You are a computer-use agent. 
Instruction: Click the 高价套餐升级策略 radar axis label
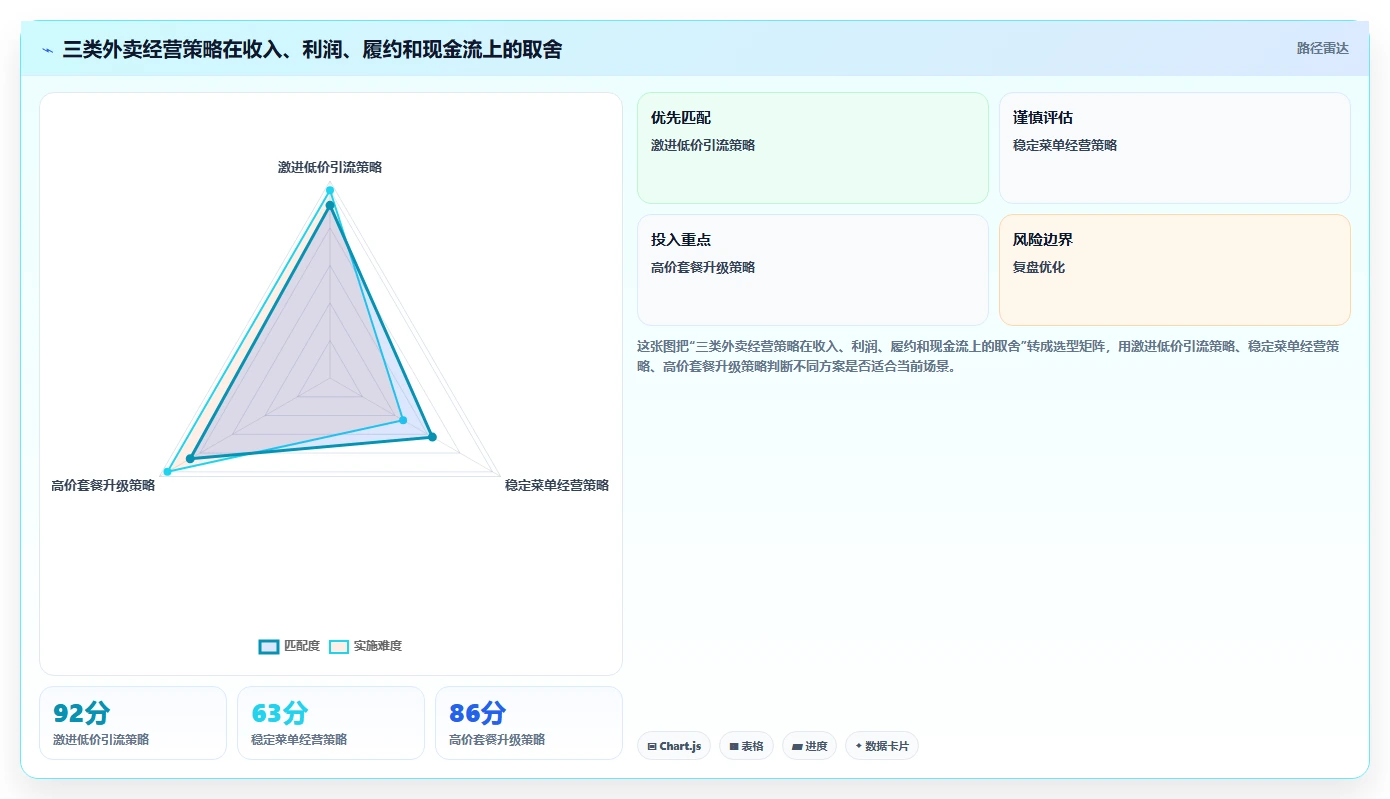(103, 485)
